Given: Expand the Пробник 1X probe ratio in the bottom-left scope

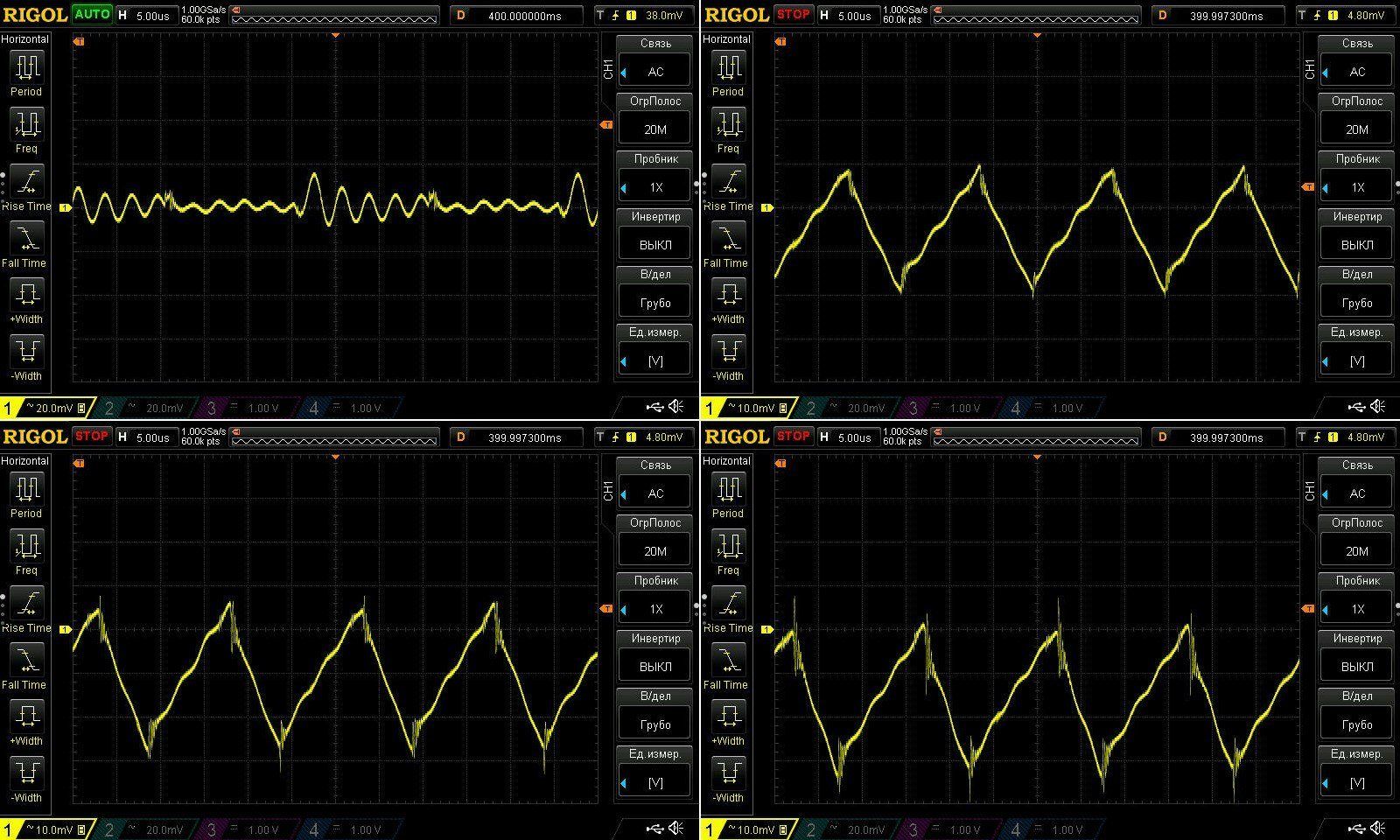Looking at the screenshot, I should (x=655, y=609).
